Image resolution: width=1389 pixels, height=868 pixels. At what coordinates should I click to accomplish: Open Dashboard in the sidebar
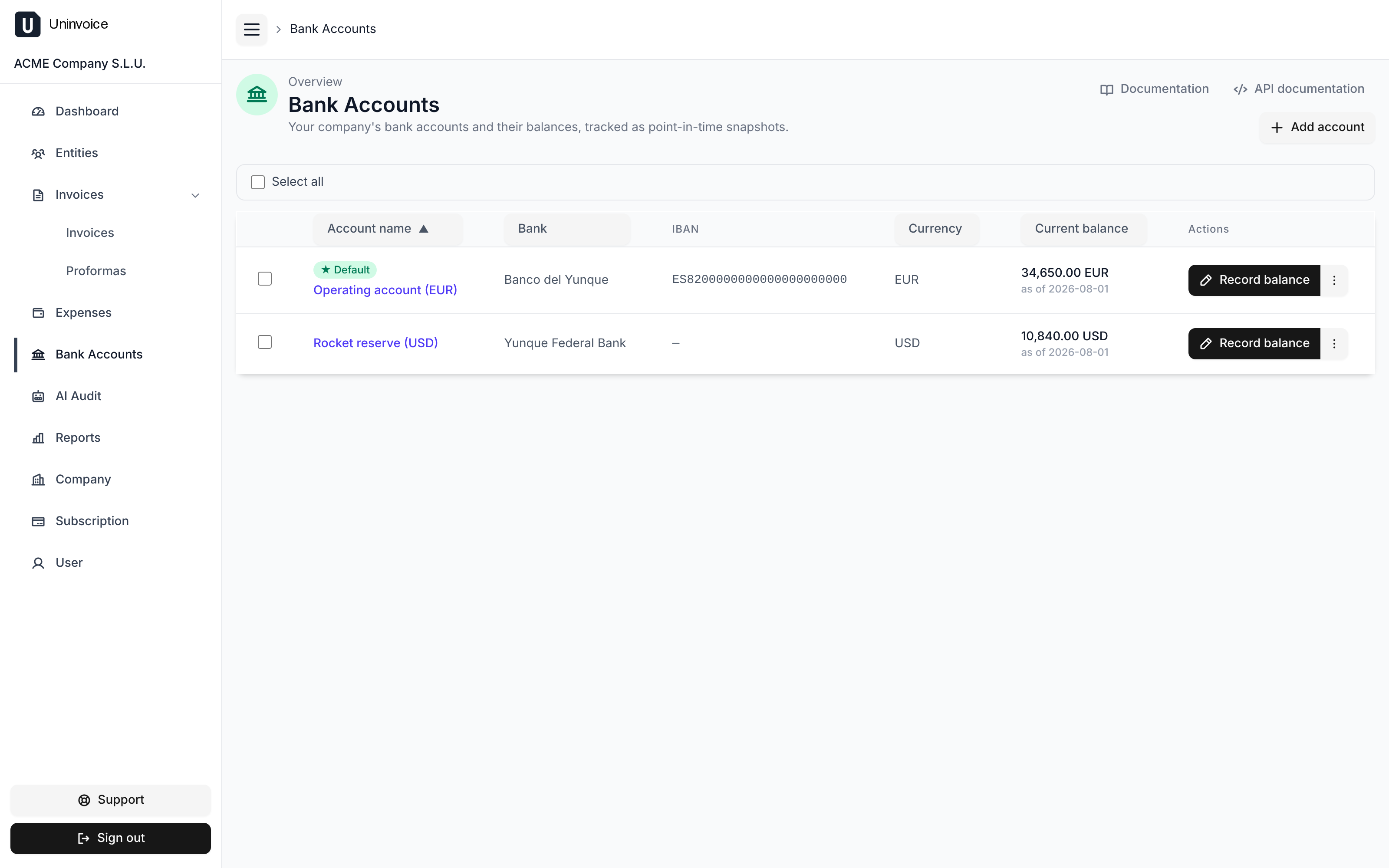click(110, 112)
